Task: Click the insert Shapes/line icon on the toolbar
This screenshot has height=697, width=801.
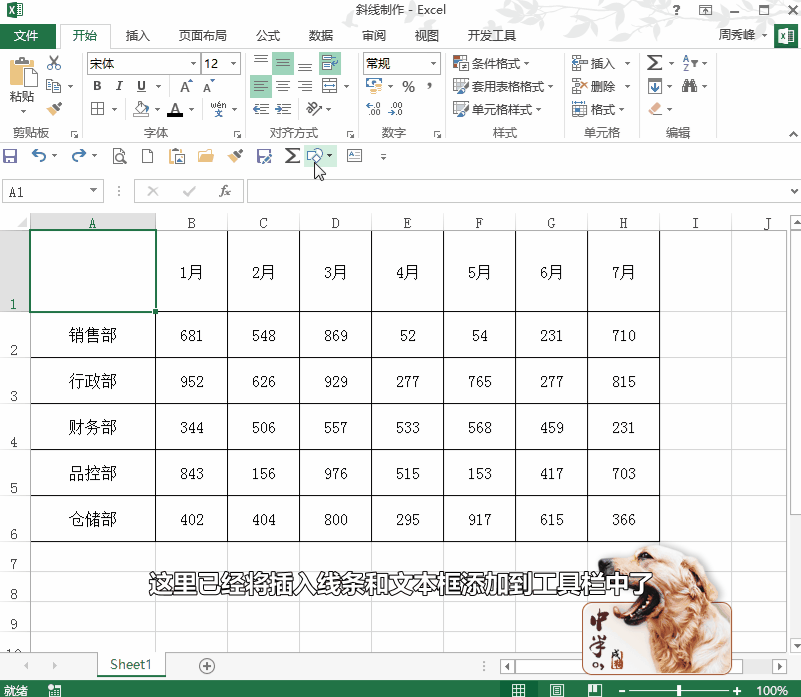Action: [x=316, y=156]
